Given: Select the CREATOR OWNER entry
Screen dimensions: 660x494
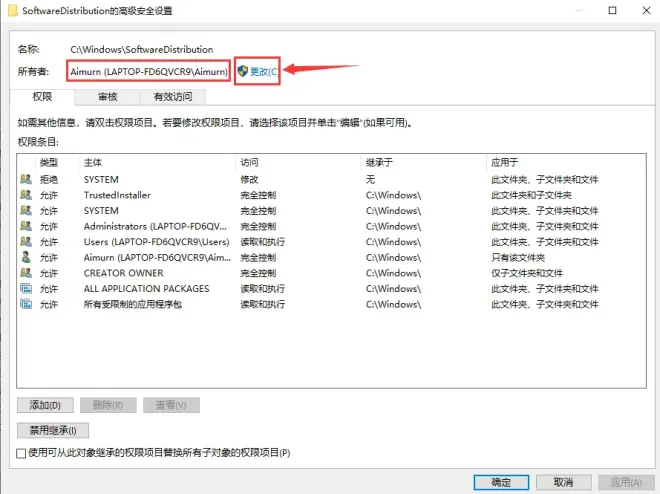Looking at the screenshot, I should click(123, 273).
